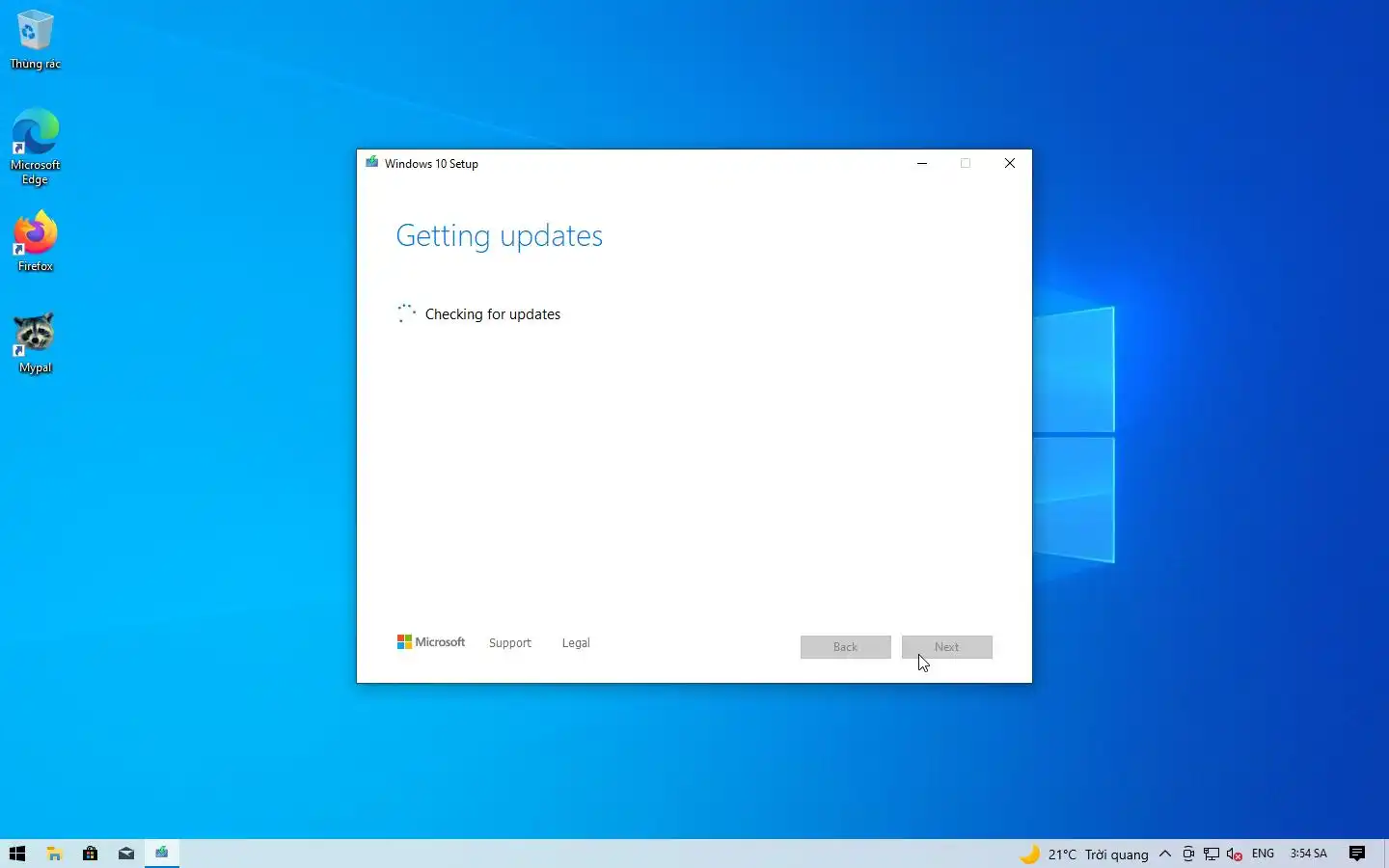1389x868 pixels.
Task: Click the Meet Now tray icon
Action: [x=1188, y=854]
